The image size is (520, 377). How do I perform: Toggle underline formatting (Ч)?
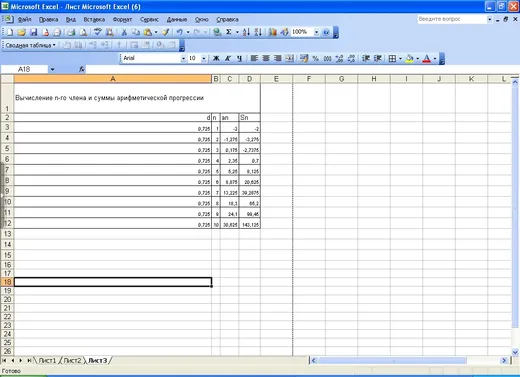click(x=239, y=58)
